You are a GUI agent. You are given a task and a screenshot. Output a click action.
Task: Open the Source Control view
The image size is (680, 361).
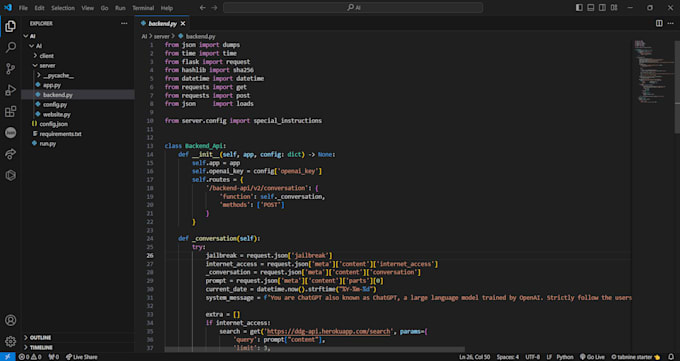[x=10, y=69]
